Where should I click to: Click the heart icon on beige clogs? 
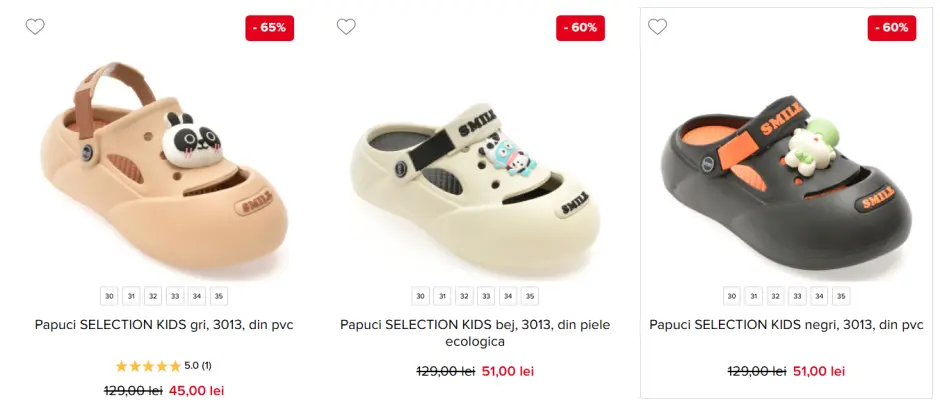pos(346,27)
